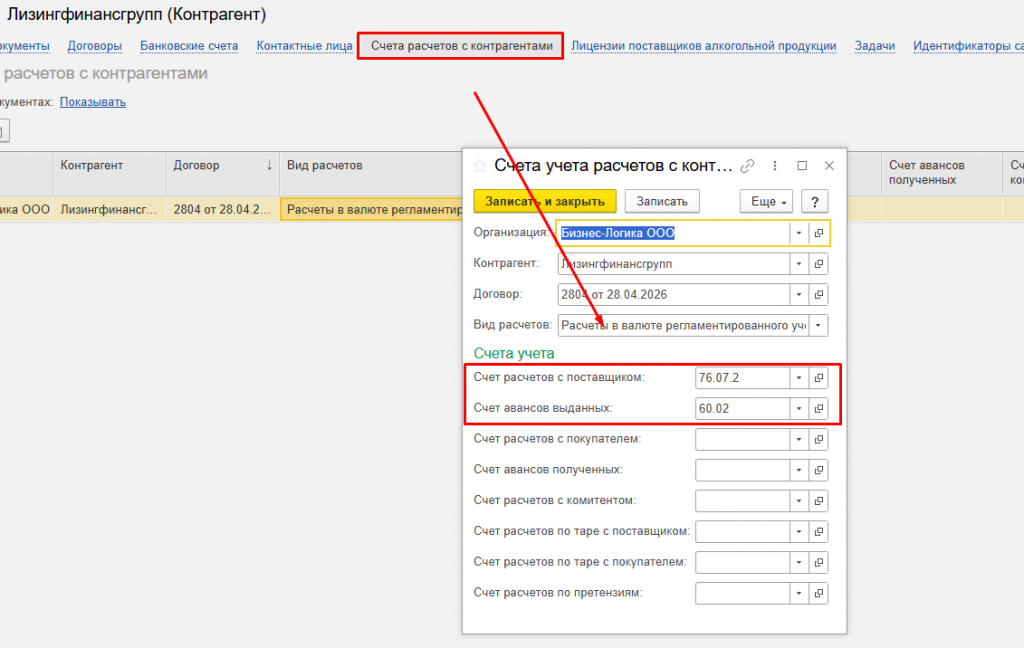
Task: Click into Счет расчетов с комитентом field
Action: tap(743, 500)
